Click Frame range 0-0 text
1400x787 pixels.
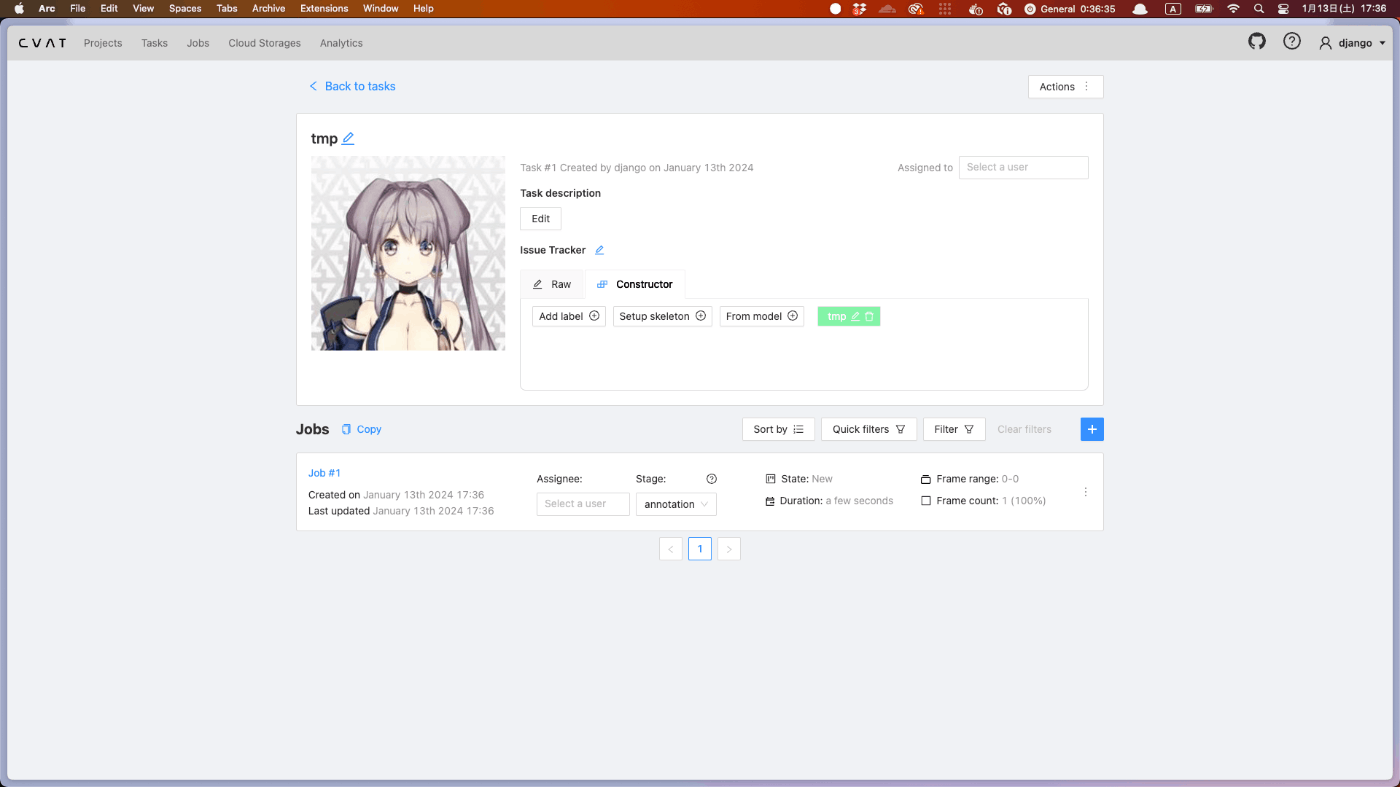[977, 479]
